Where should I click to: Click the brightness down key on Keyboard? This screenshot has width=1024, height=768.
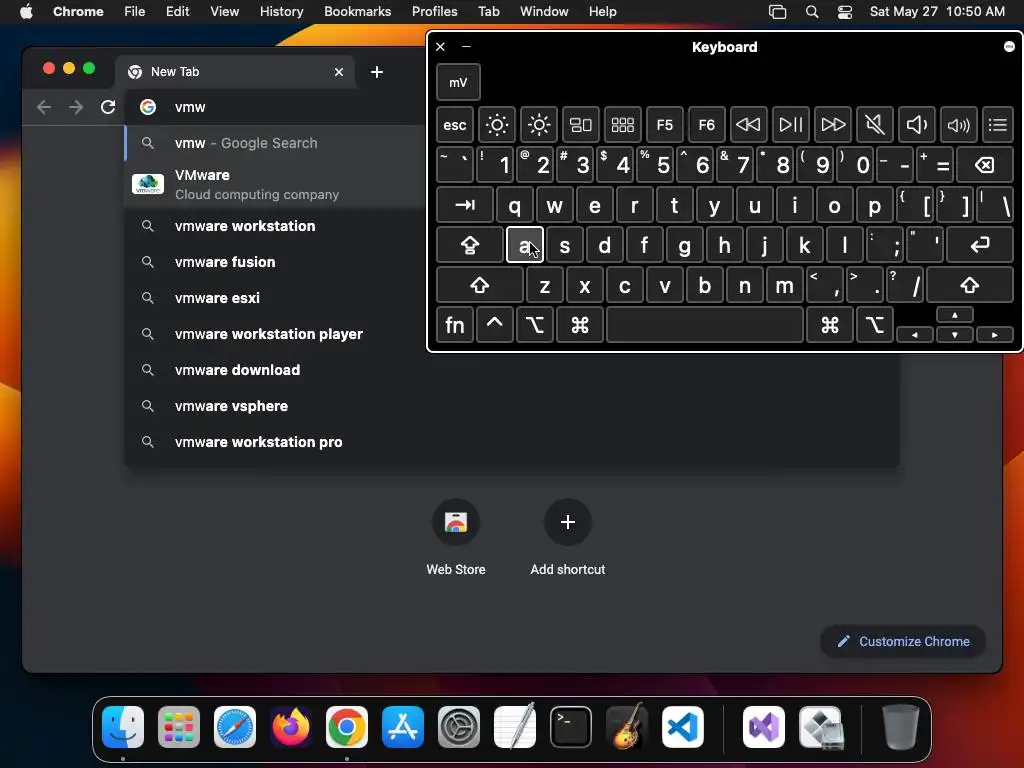click(x=496, y=125)
